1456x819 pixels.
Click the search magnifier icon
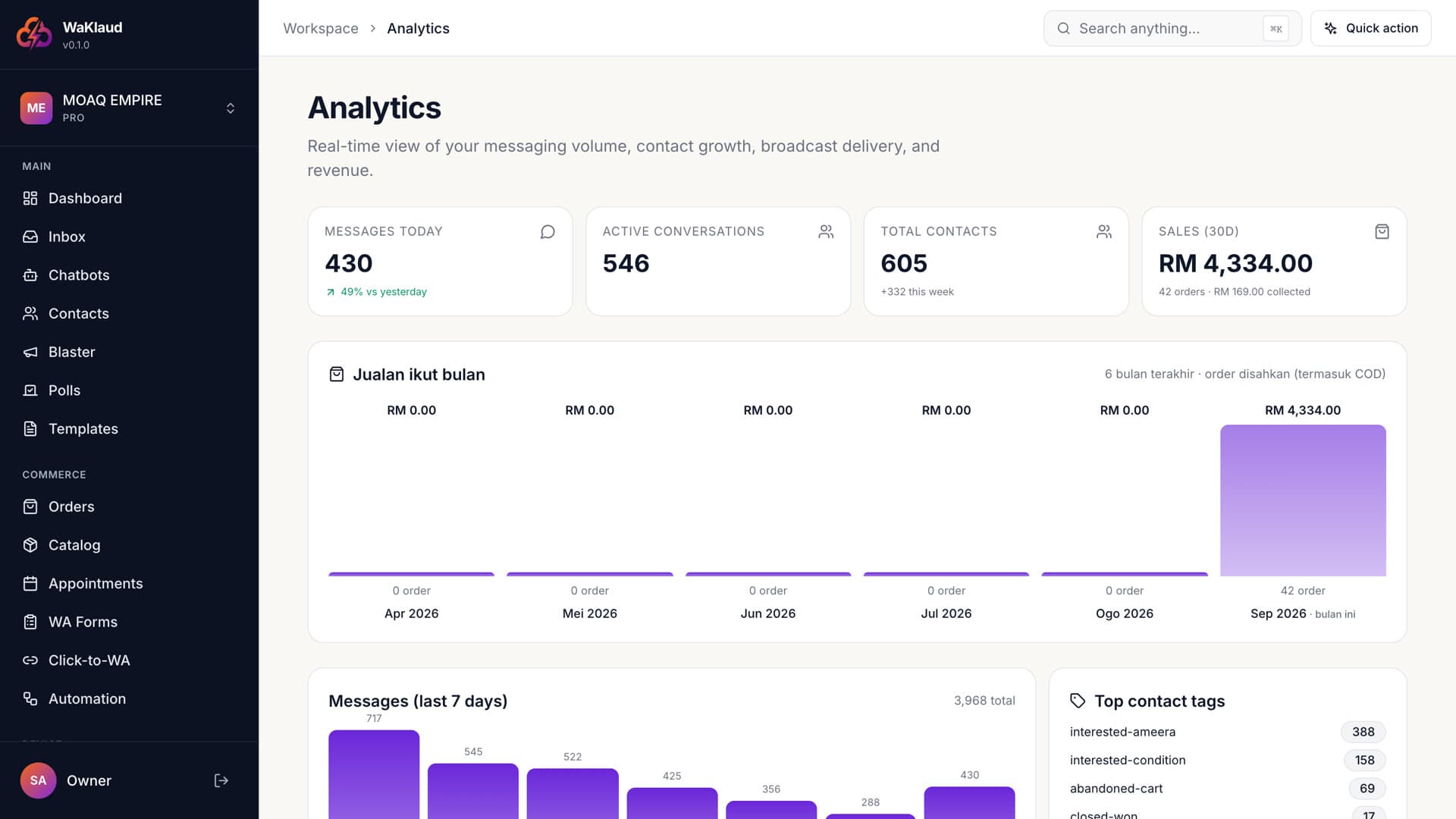point(1064,28)
